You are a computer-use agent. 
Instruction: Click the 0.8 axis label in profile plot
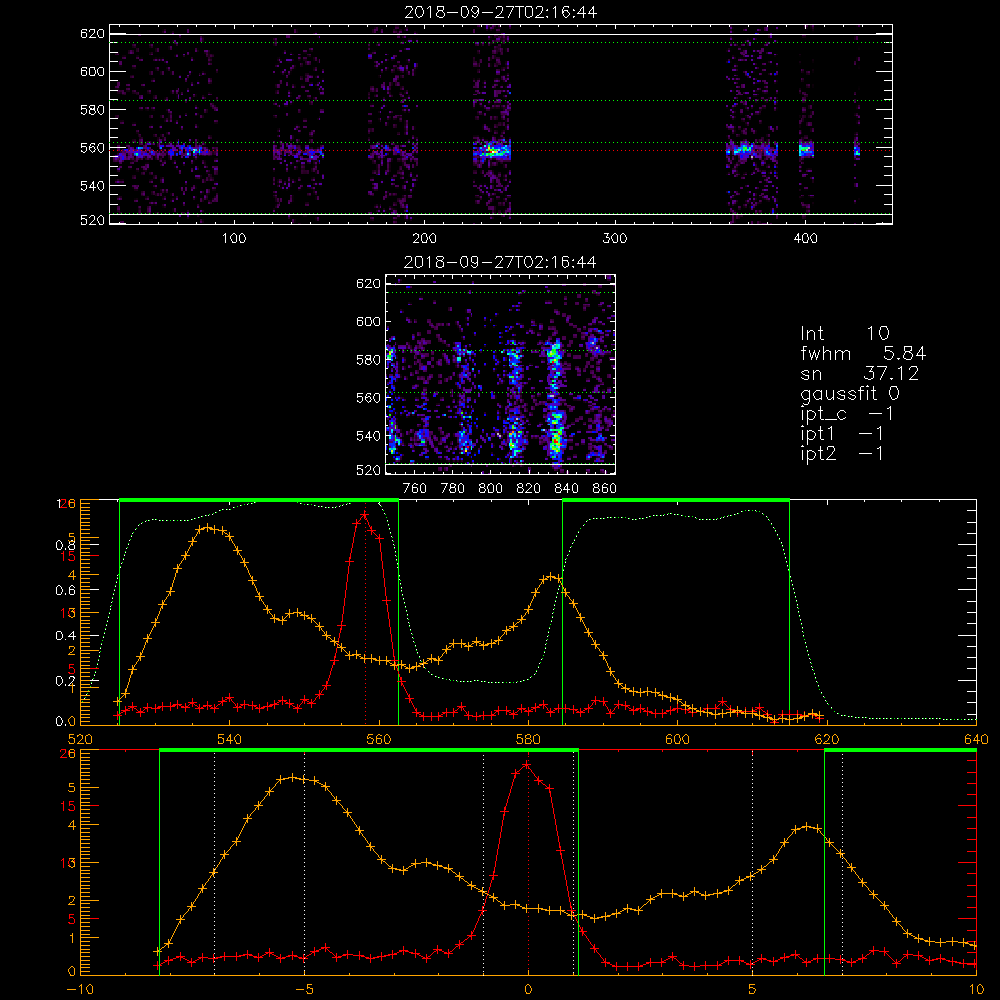pos(66,545)
